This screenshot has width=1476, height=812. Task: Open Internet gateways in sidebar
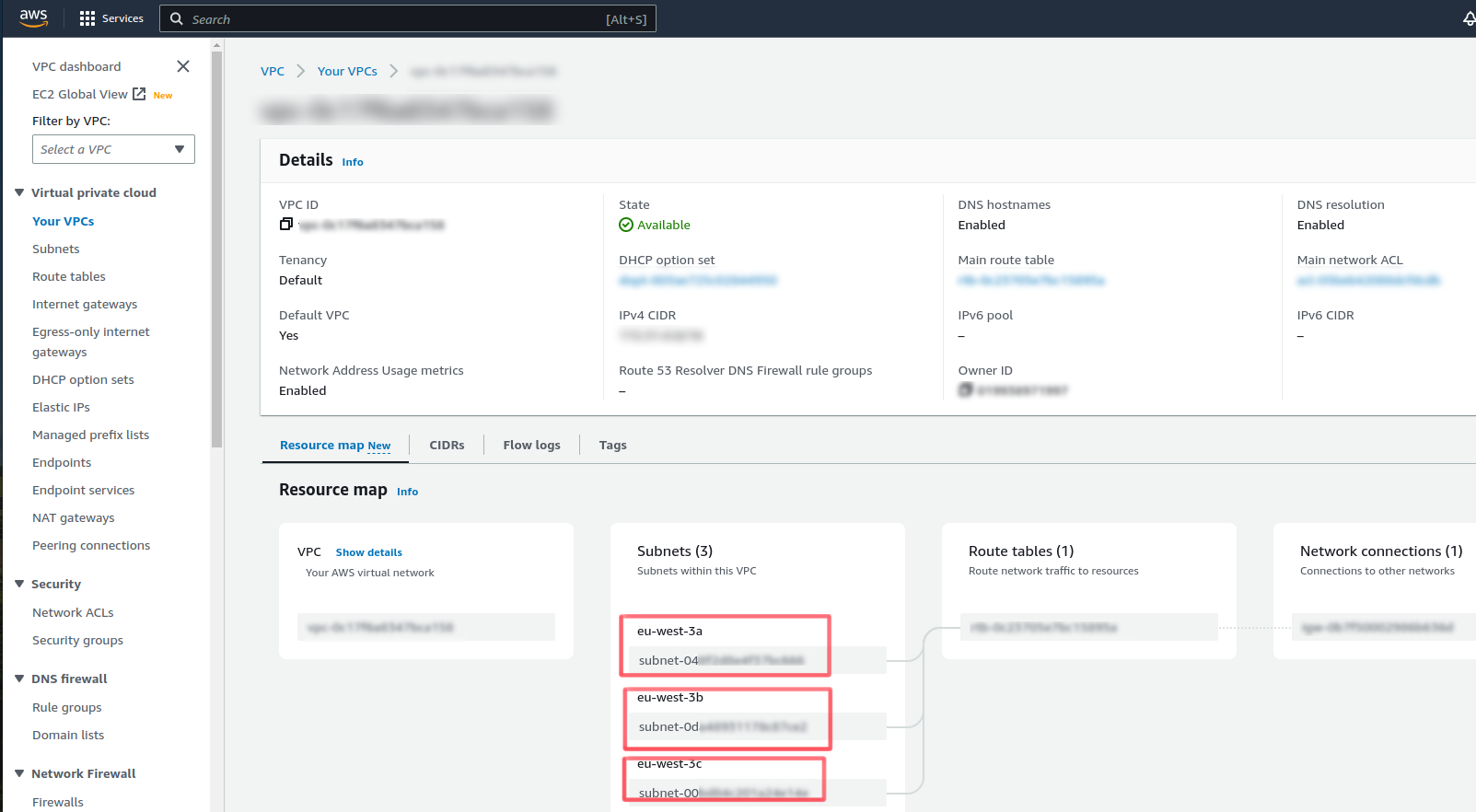pos(85,304)
